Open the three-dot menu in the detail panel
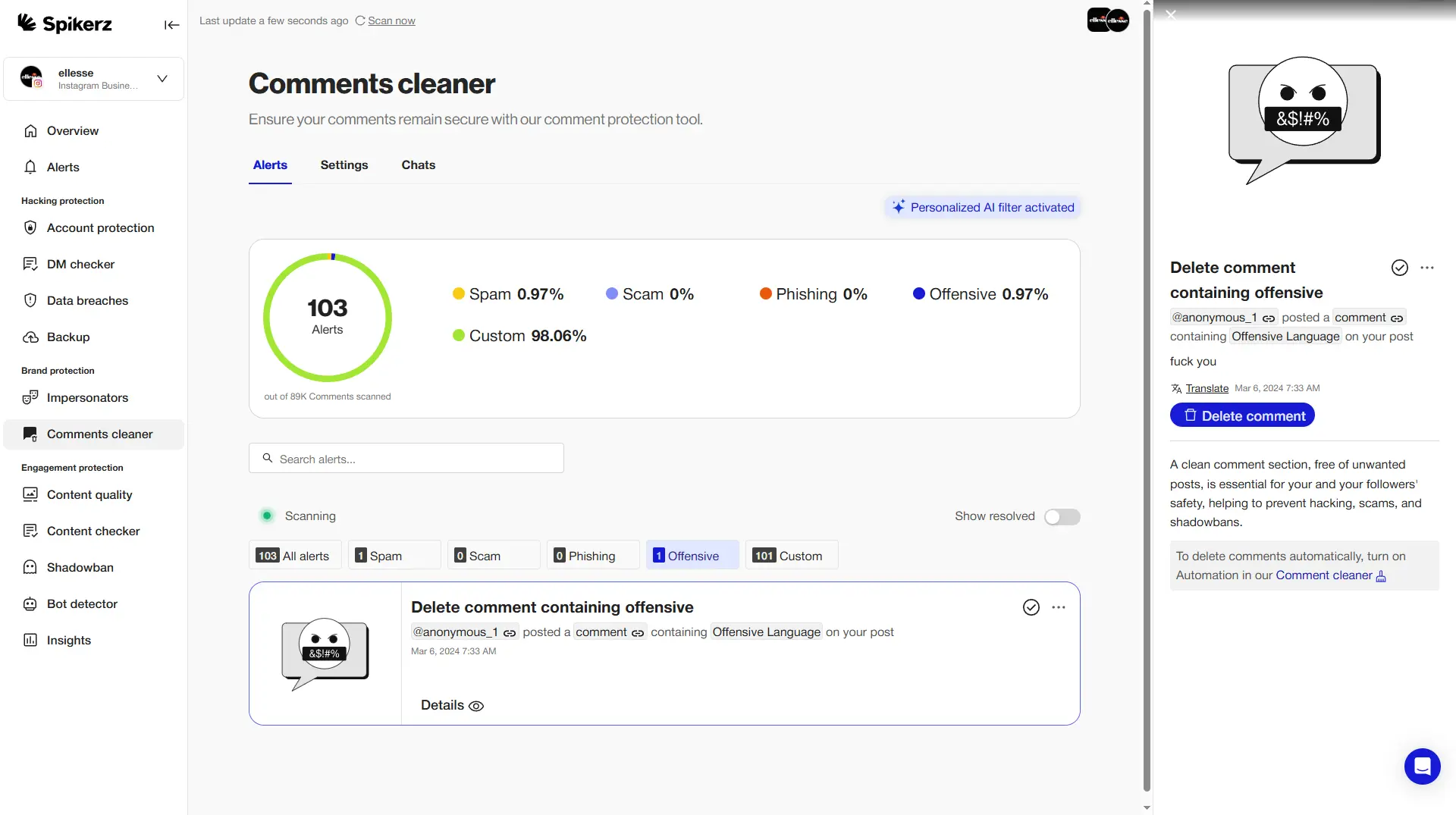 (1428, 268)
